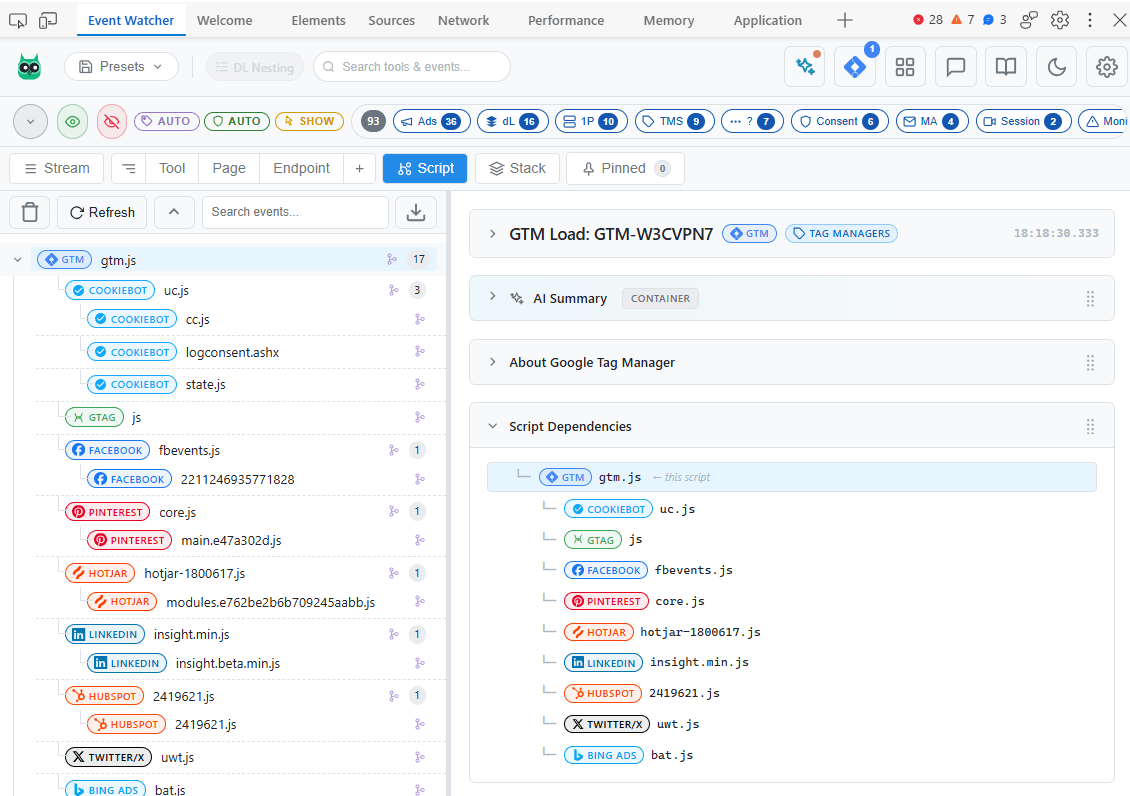Viewport: 1130px width, 796px height.
Task: Toggle the device emulation icon
Action: pos(48,20)
